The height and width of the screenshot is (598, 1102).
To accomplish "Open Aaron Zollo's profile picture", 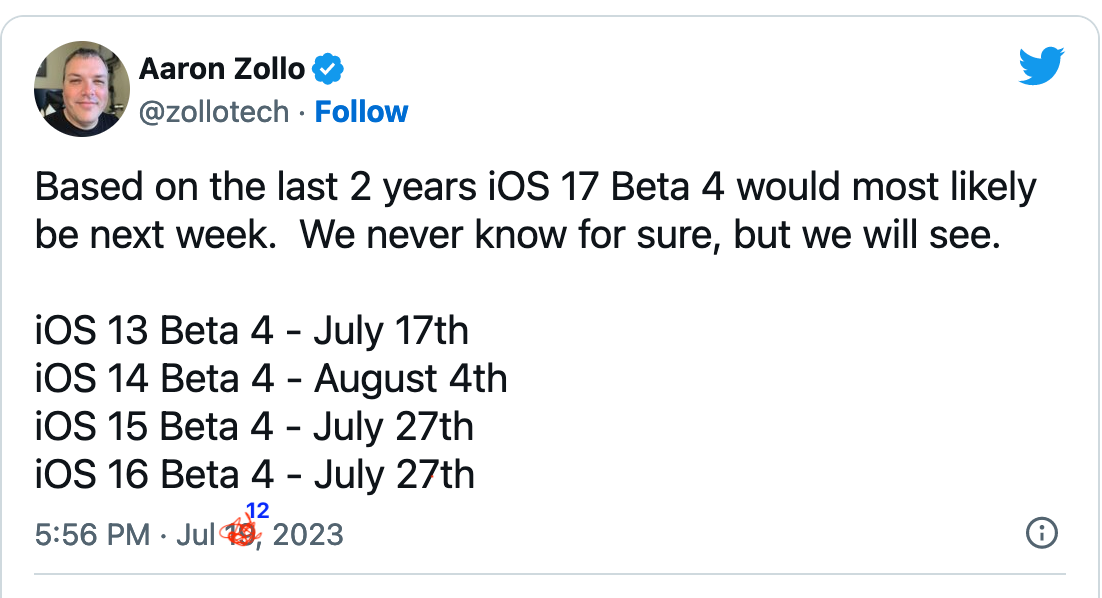I will click(82, 88).
